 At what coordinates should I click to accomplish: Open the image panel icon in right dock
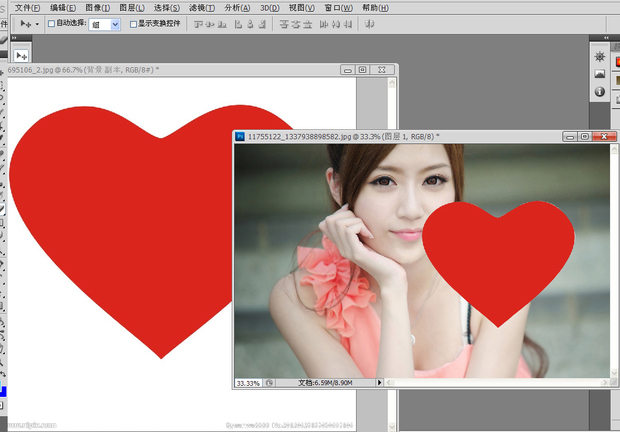[600, 74]
